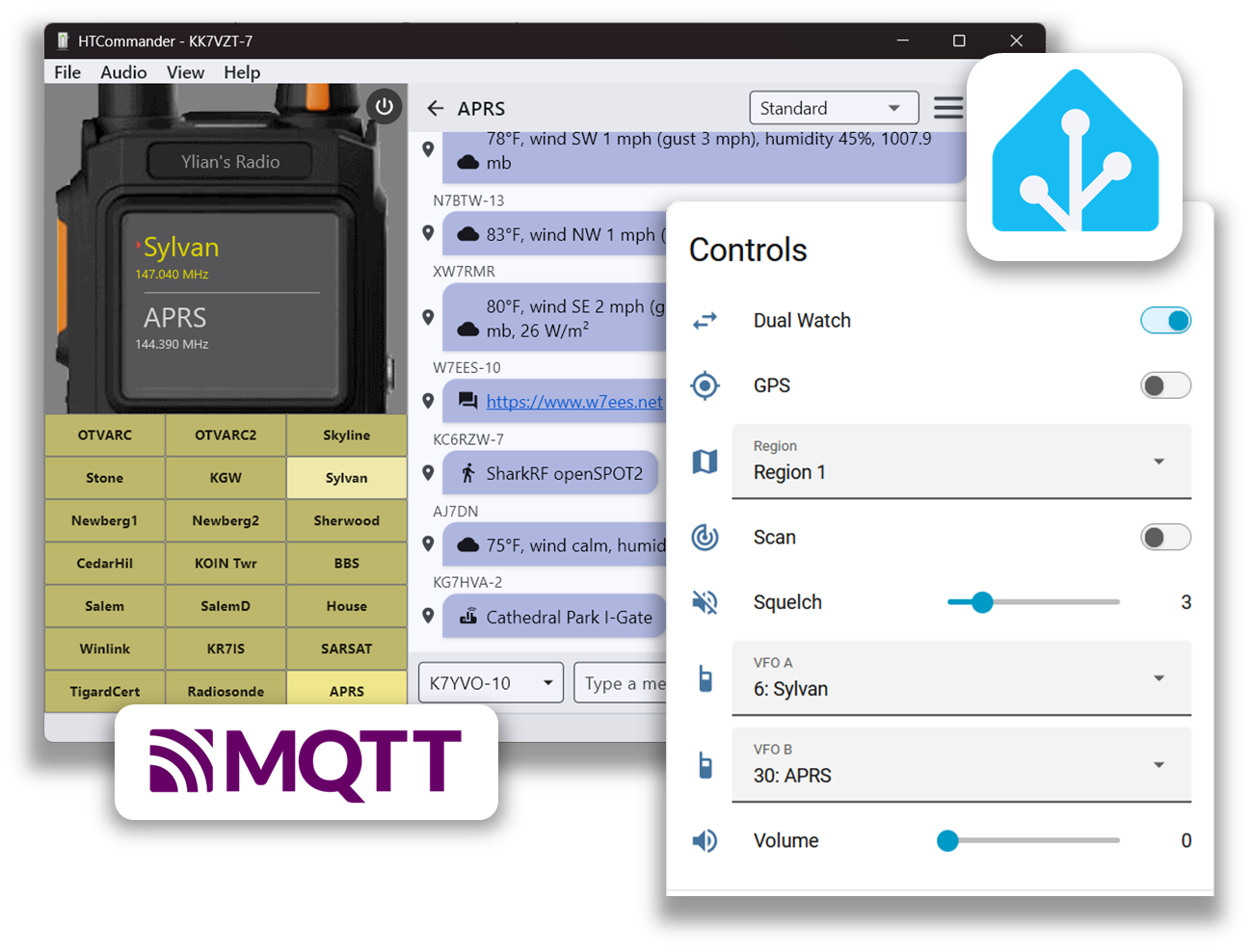1251x952 pixels.
Task: Select the Newberg2 channel button
Action: pos(226,520)
